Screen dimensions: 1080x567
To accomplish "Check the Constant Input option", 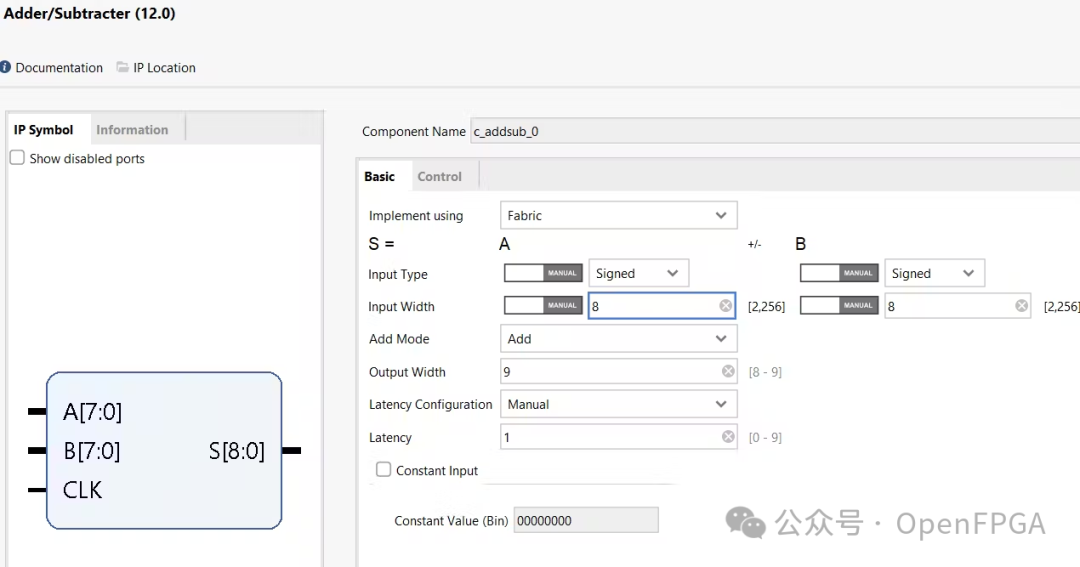I will (x=383, y=470).
